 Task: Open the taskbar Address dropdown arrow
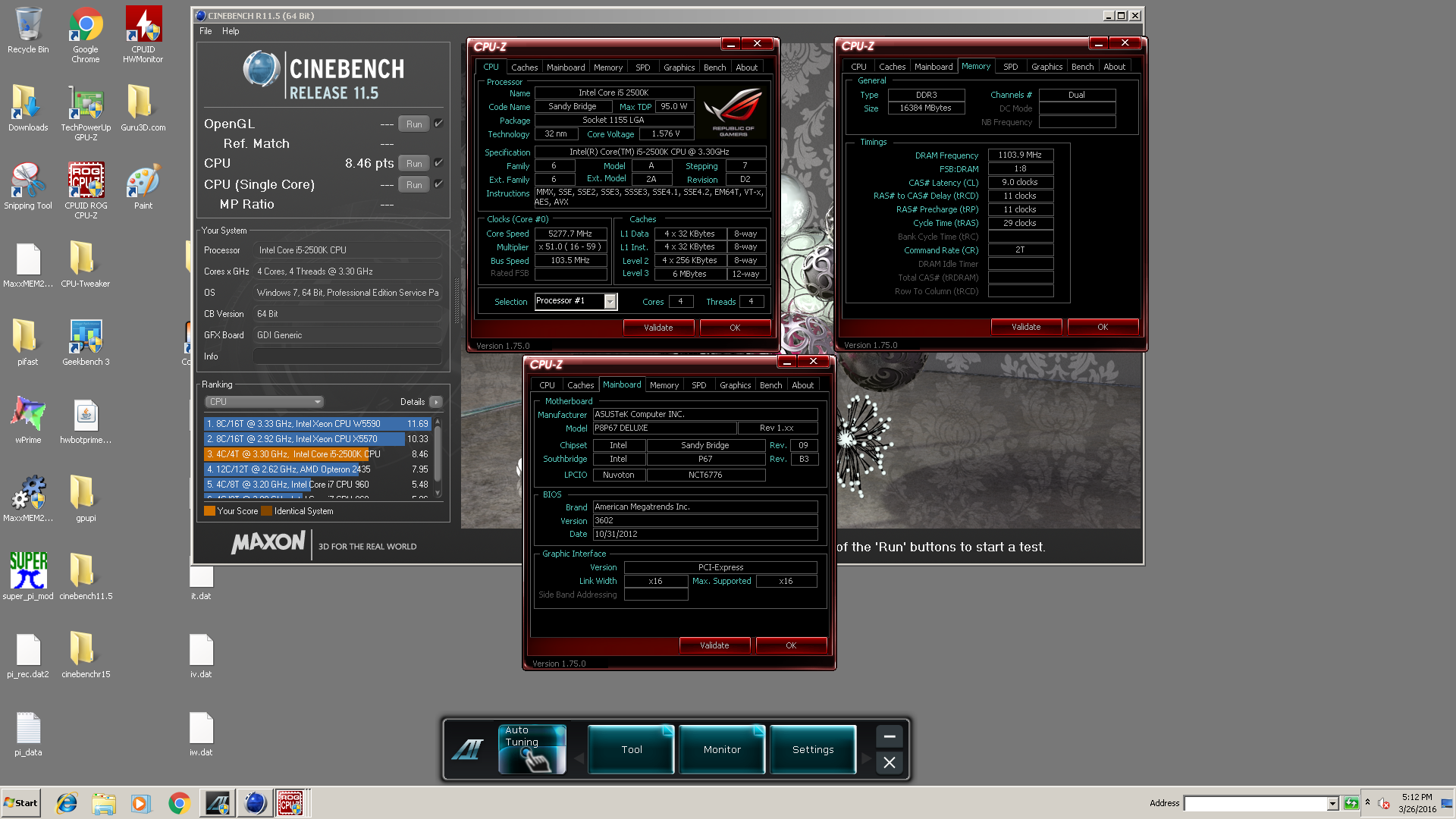point(1332,804)
